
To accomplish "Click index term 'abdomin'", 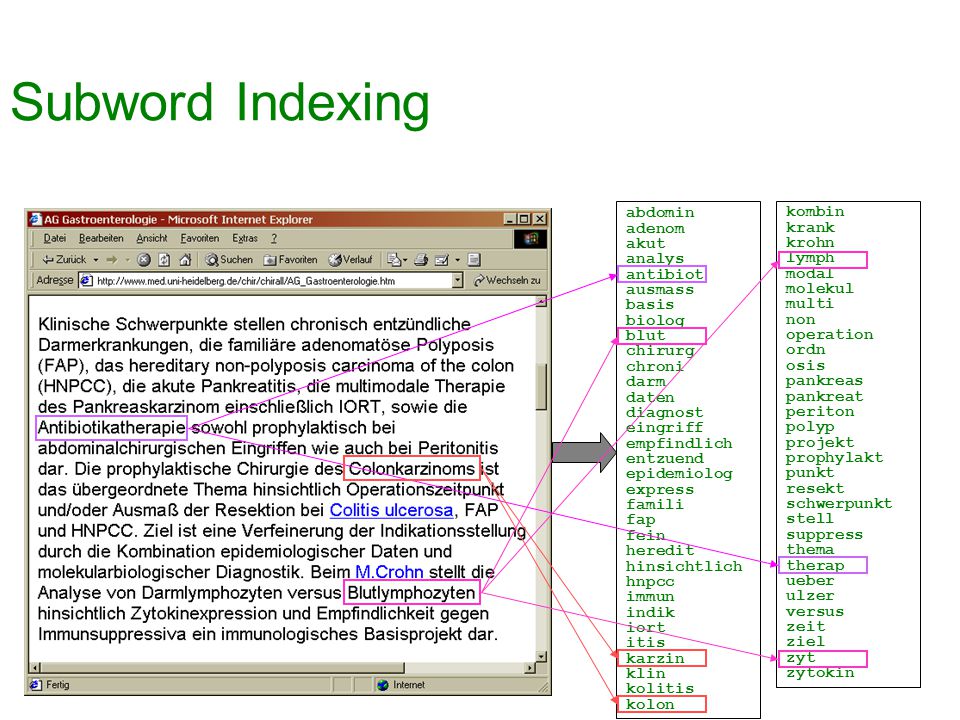I will 660,212.
